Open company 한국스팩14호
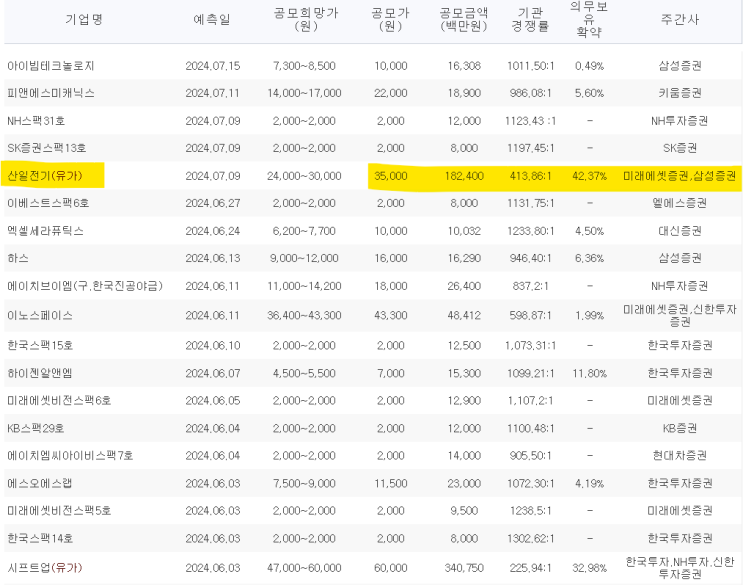 pos(40,538)
